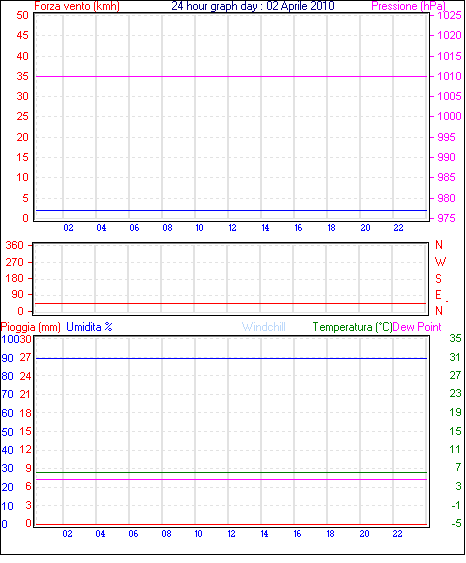
Task: Click the green temperature line
Action: tap(232, 473)
